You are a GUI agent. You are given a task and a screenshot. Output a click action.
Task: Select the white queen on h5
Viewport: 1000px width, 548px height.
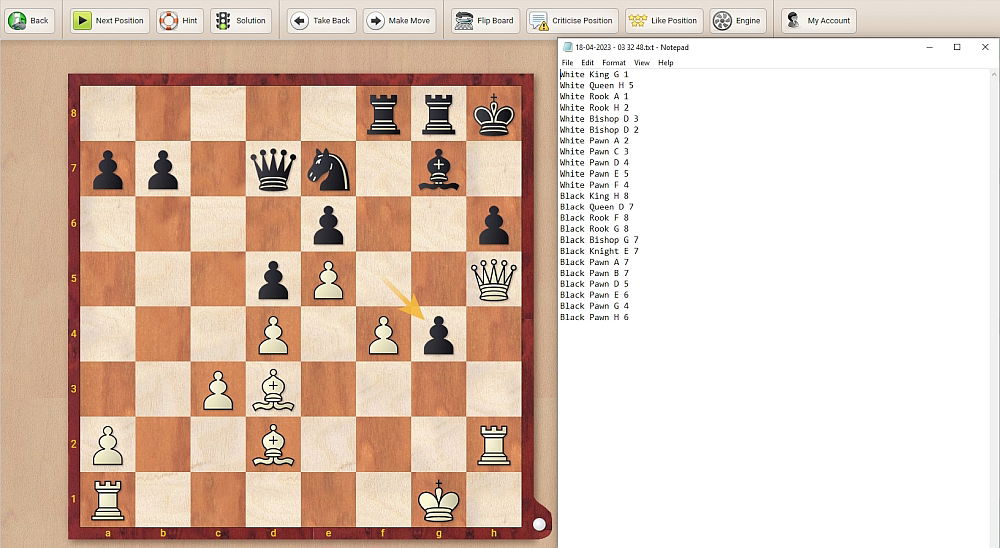pos(493,278)
